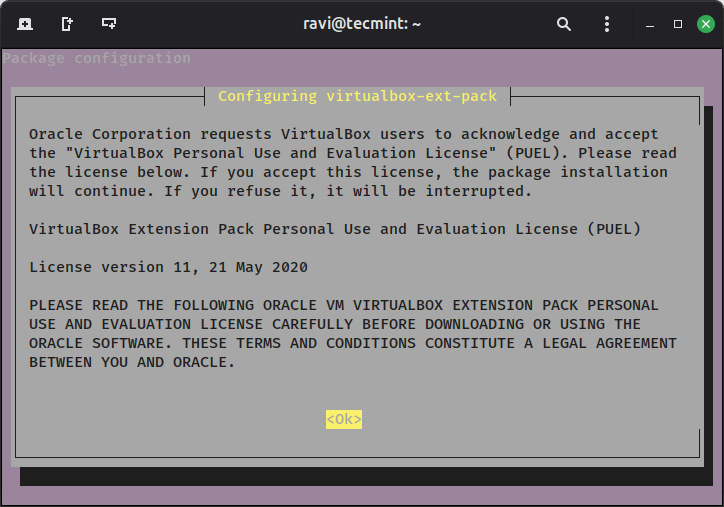Maximize the terminal window
This screenshot has width=724, height=507.
677,23
